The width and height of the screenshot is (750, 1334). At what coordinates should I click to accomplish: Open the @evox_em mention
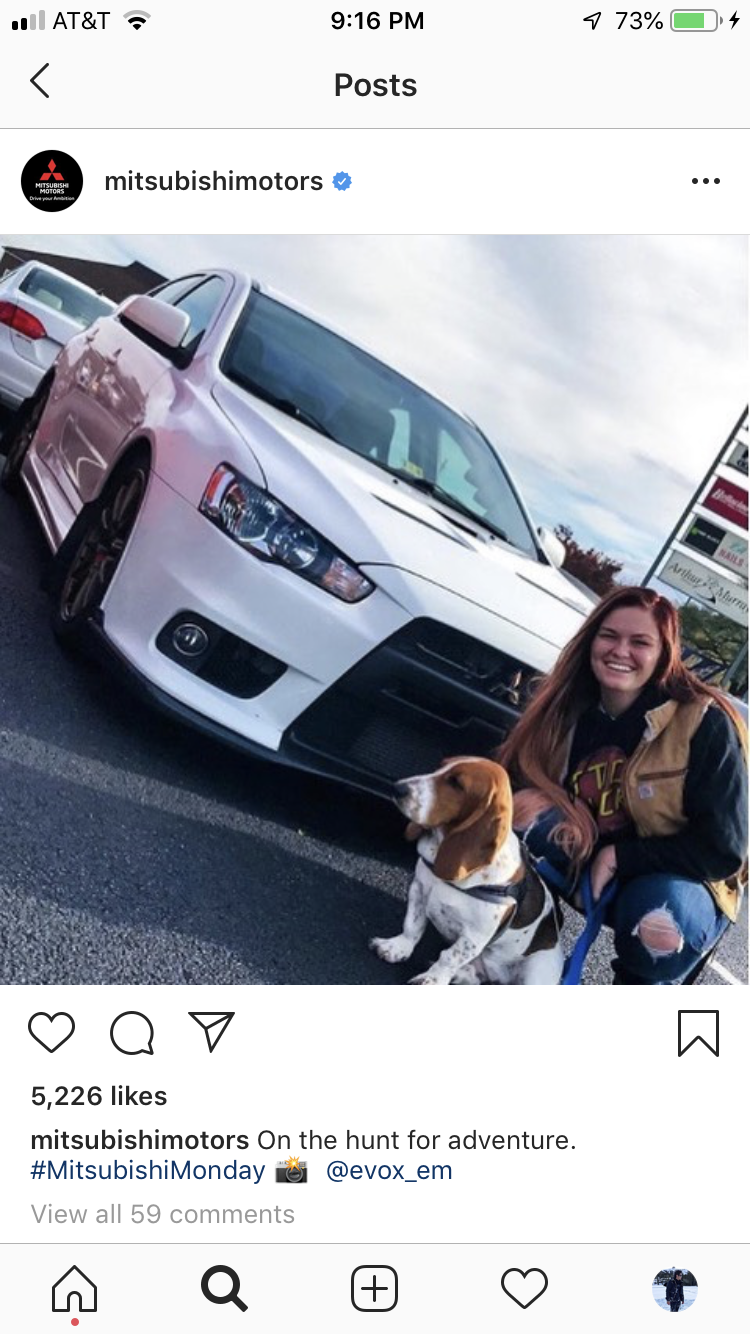pos(389,1170)
